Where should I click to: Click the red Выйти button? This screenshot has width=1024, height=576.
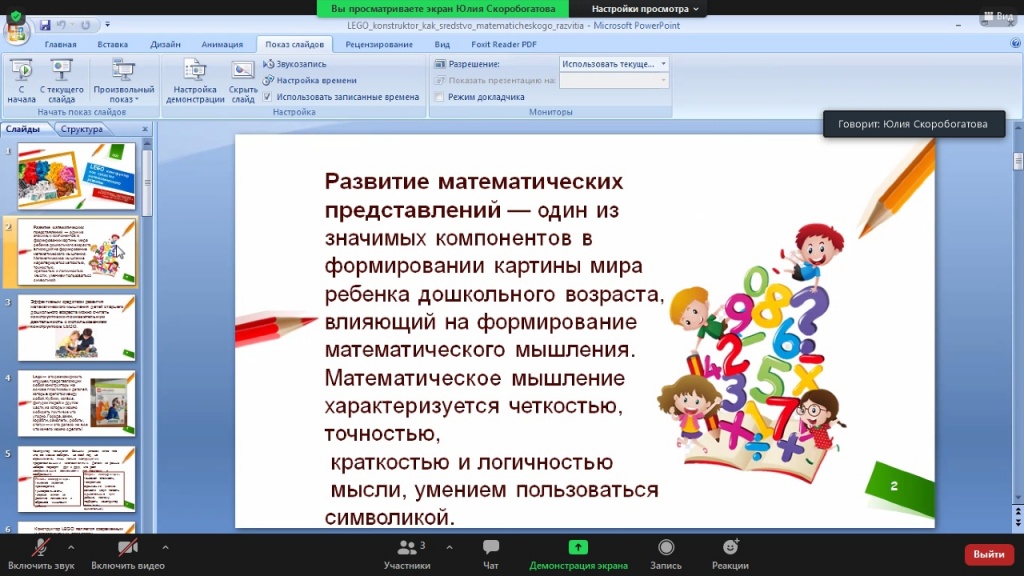coord(988,554)
